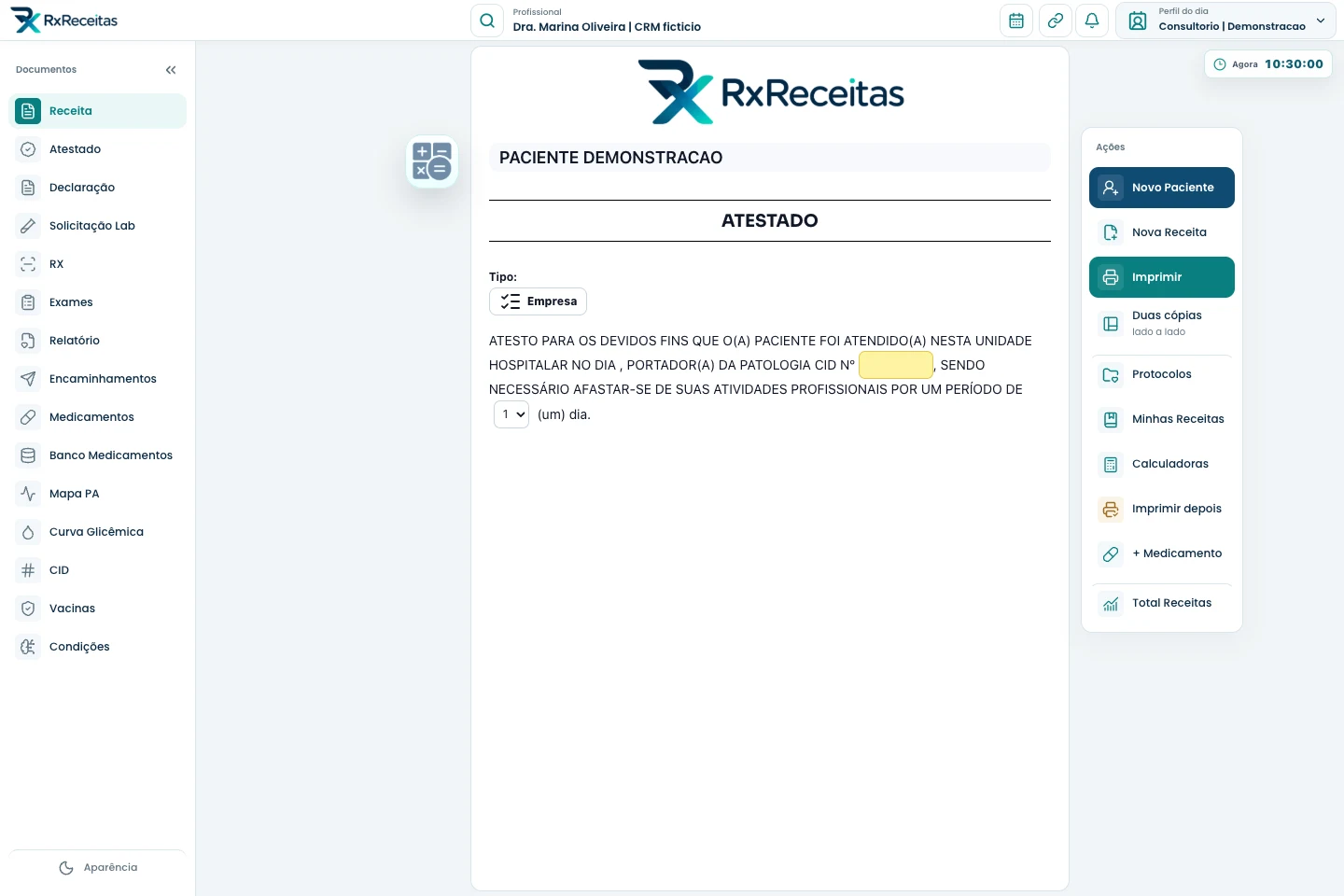Open the calendar icon in top bar

click(1016, 21)
